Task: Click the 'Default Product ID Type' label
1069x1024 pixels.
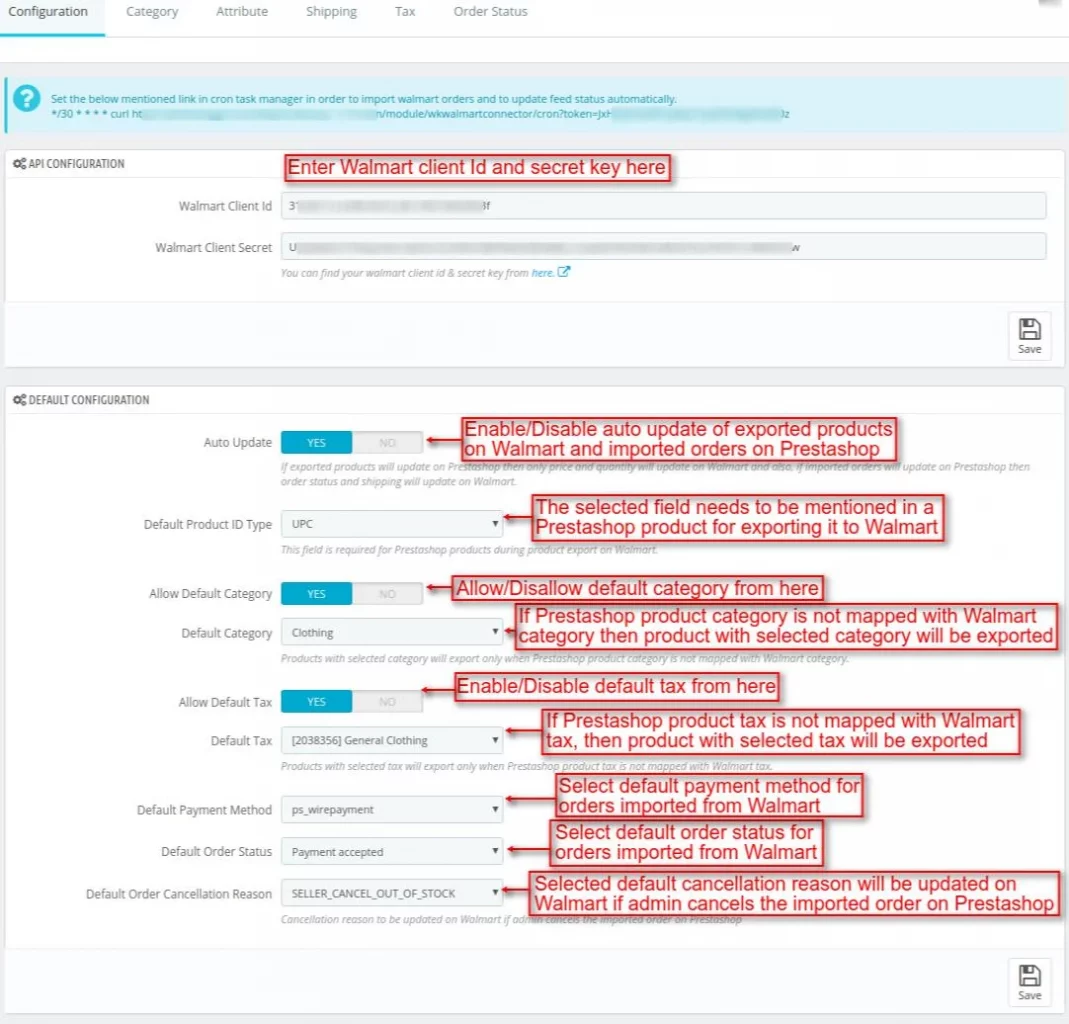Action: point(208,524)
